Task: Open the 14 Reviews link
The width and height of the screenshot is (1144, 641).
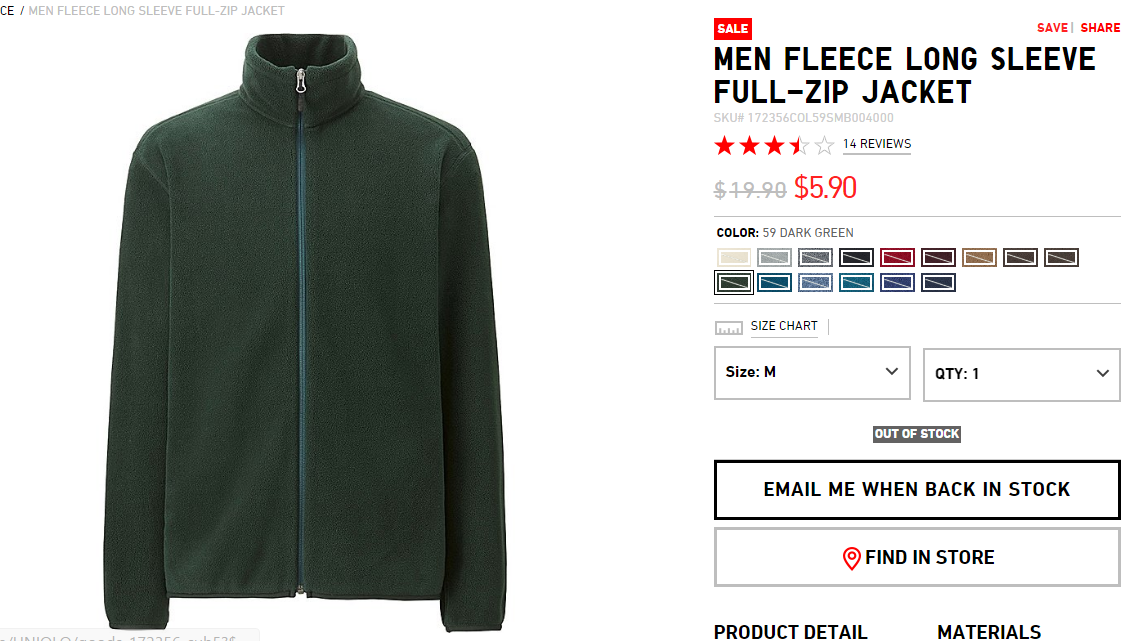Action: [877, 144]
